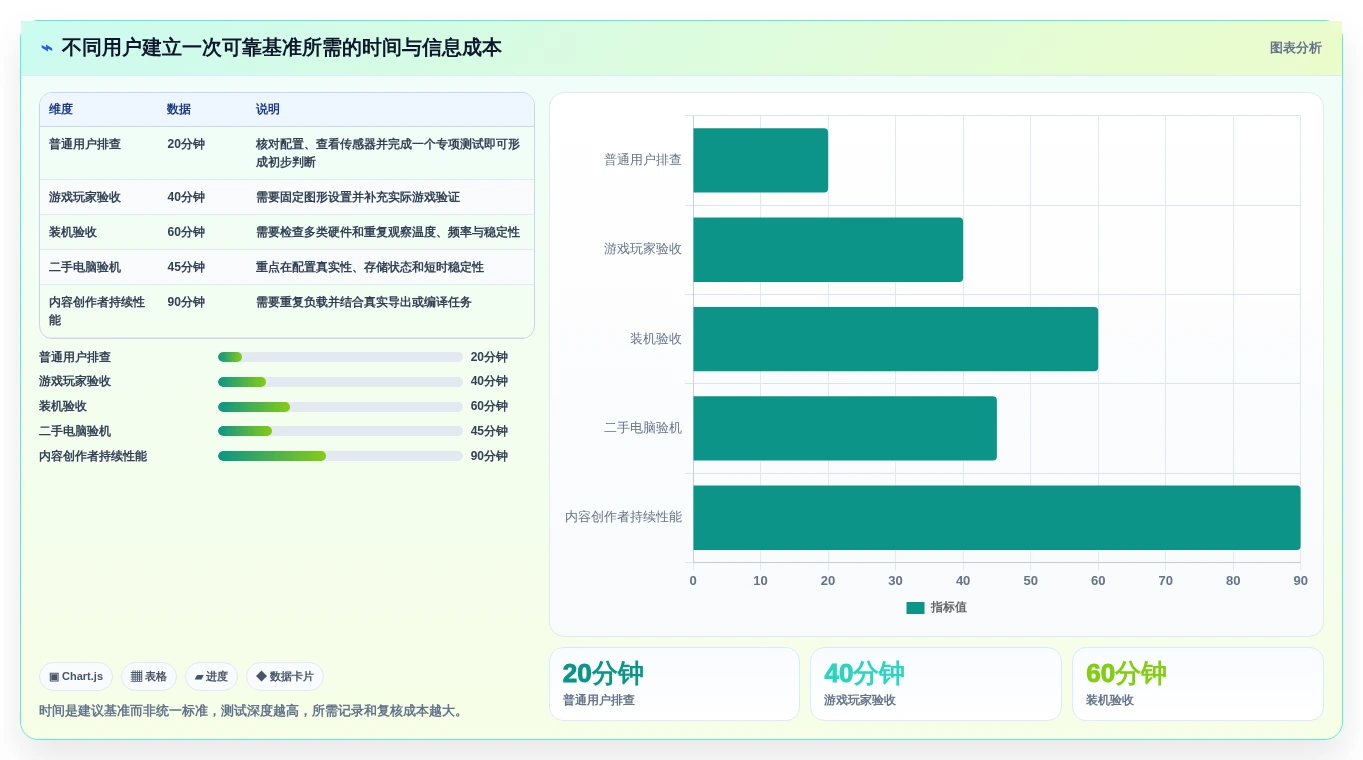Click chart axis label 内容创作者持续性能
The height and width of the screenshot is (760, 1363).
[624, 518]
